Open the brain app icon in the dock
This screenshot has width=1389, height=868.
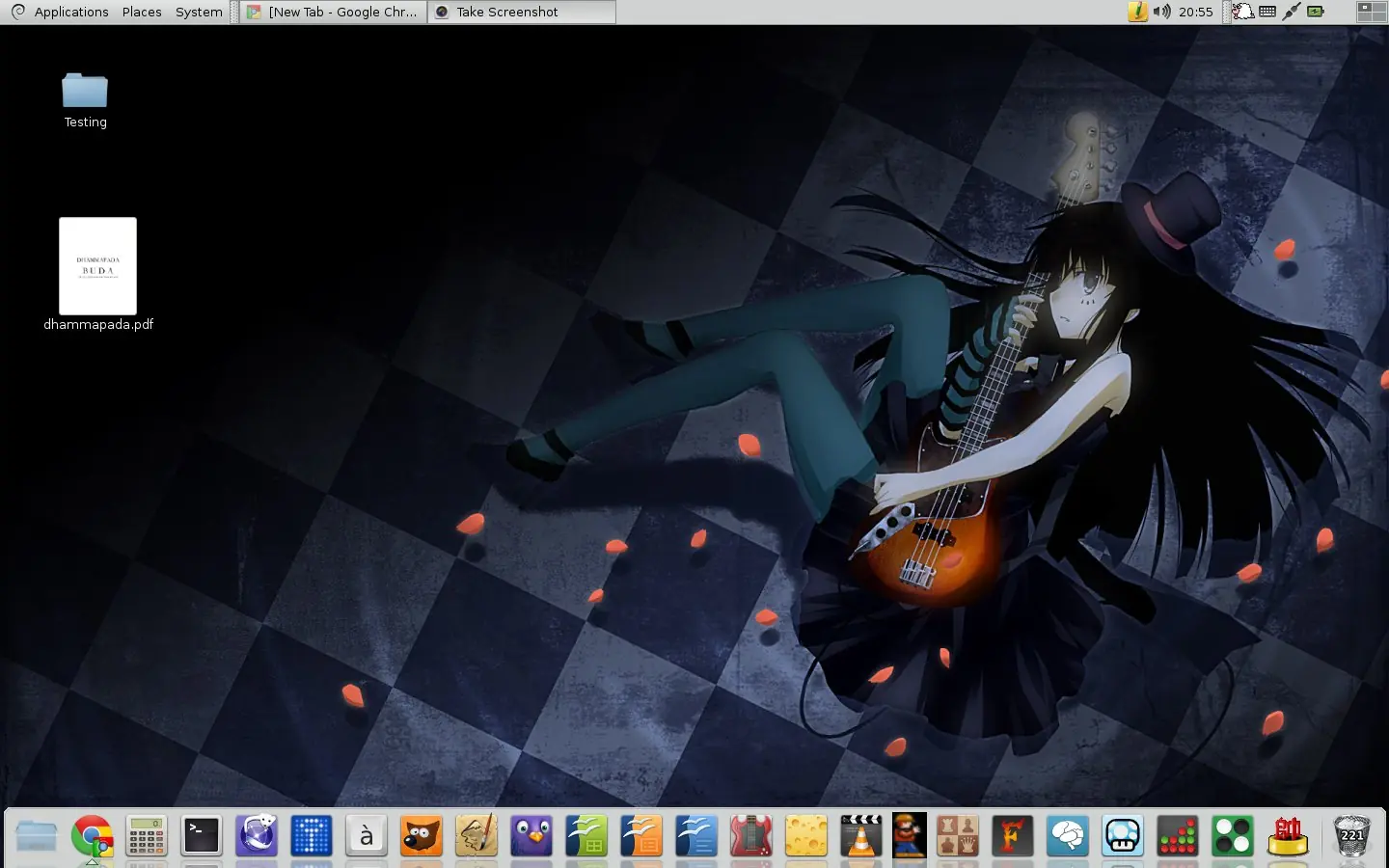coord(1068,835)
